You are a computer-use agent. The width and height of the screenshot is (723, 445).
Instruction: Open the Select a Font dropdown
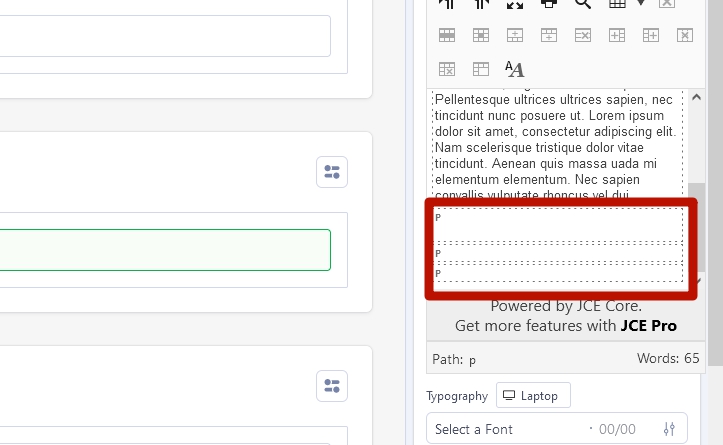click(x=510, y=429)
